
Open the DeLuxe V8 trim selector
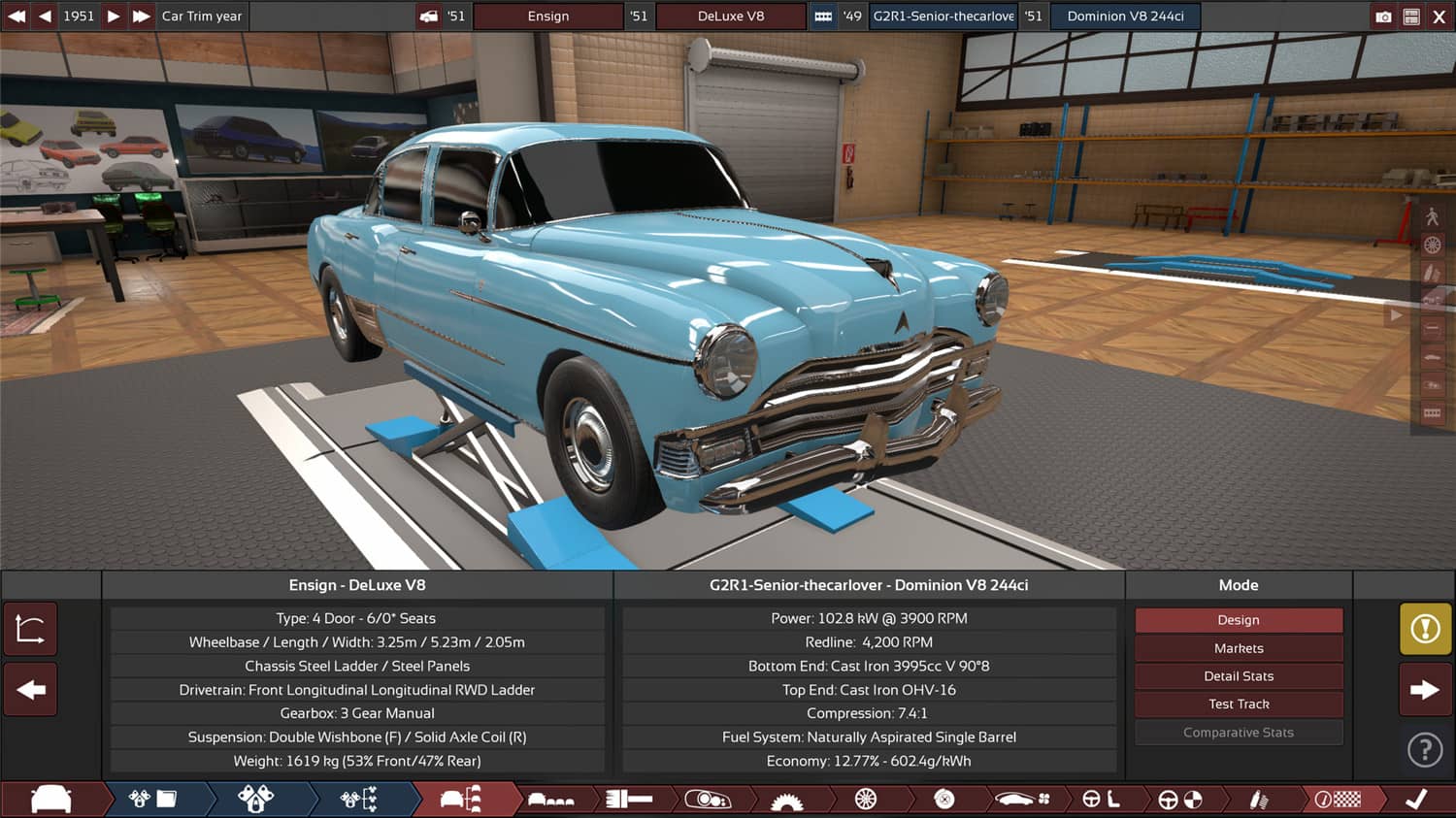tap(731, 16)
